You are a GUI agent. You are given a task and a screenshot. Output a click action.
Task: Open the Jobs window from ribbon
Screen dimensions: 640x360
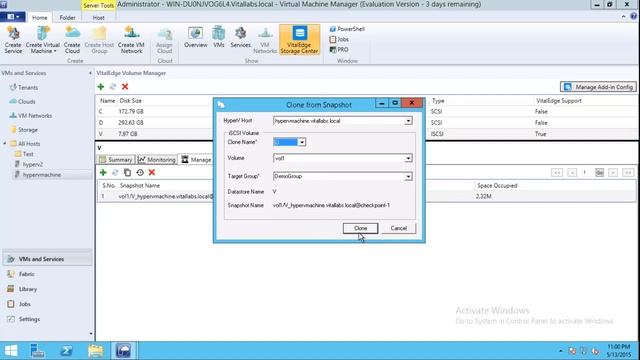339,39
